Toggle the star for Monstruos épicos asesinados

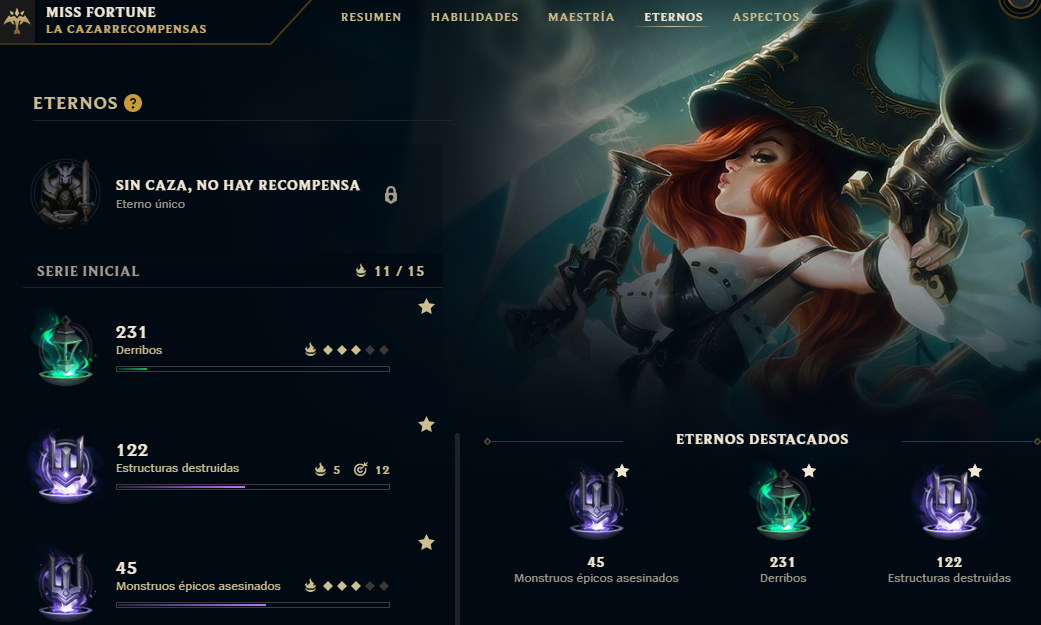pyautogui.click(x=426, y=542)
